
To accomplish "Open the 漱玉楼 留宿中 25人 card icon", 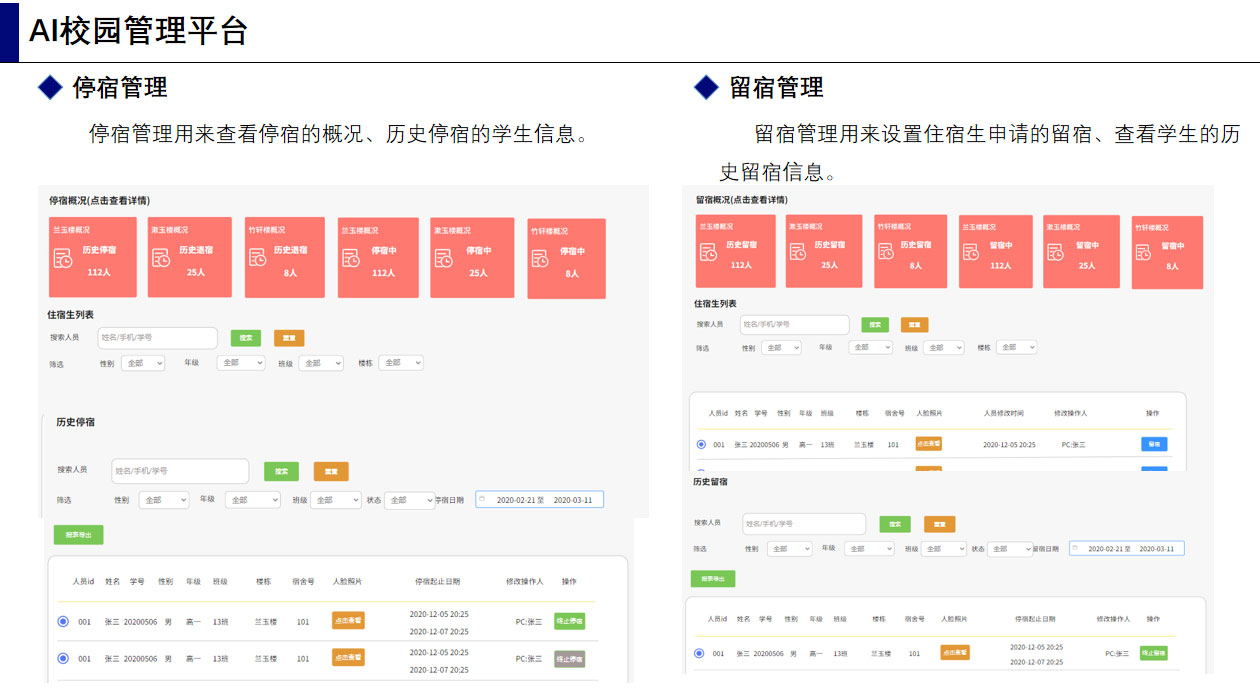I will 1055,252.
